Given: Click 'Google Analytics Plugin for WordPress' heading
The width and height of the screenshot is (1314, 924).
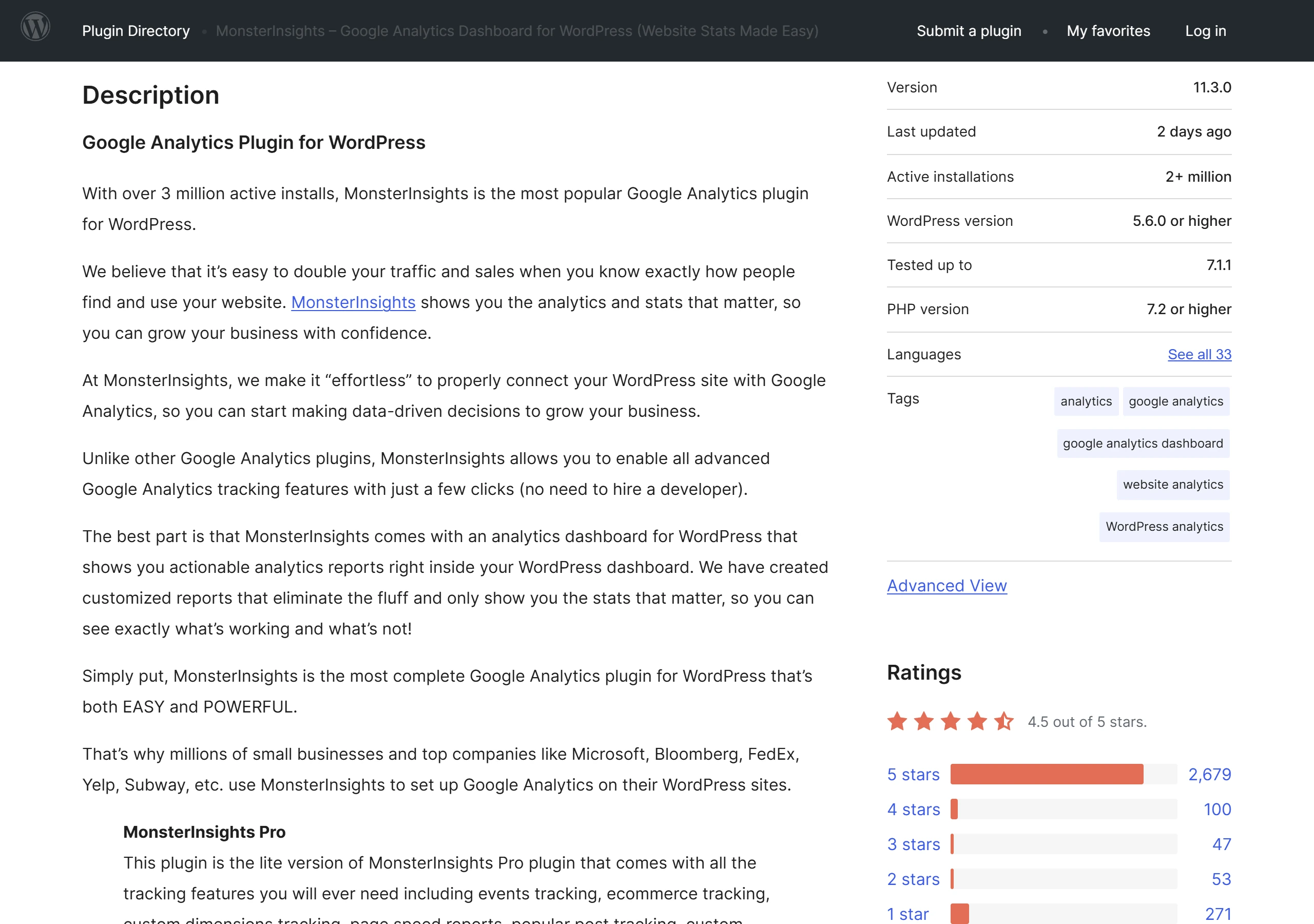Looking at the screenshot, I should click(x=254, y=142).
